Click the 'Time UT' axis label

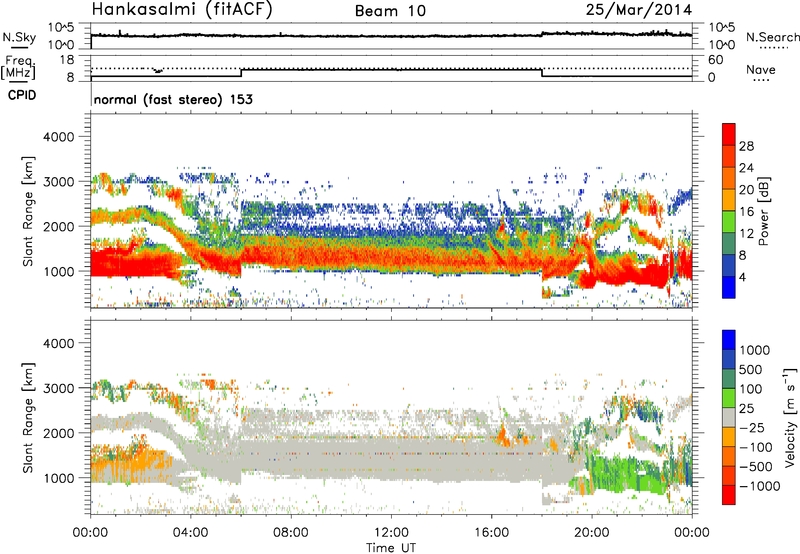[x=391, y=548]
